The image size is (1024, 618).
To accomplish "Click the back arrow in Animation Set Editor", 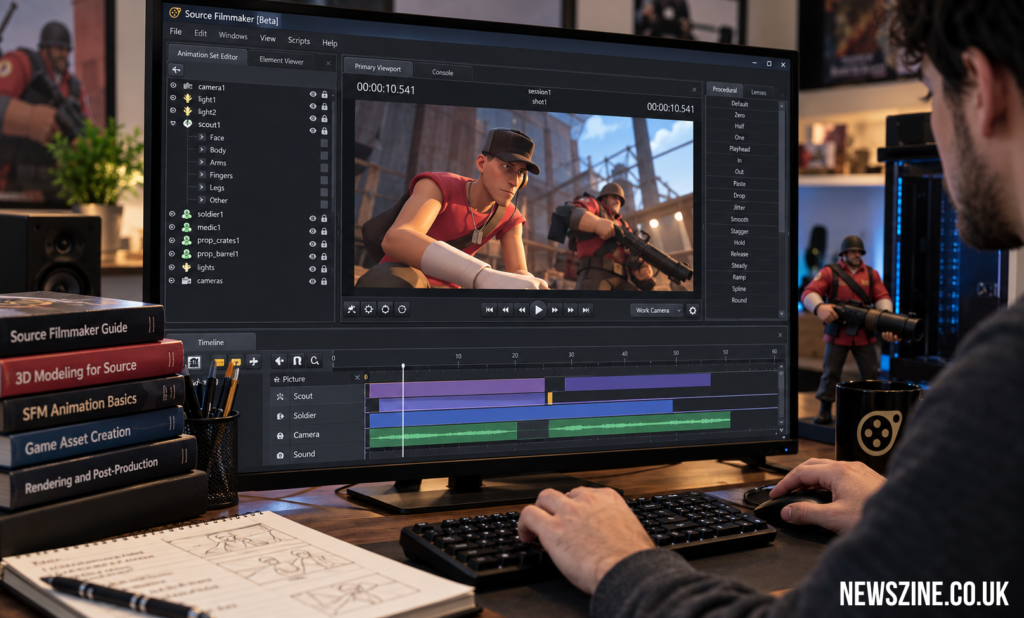I will click(176, 69).
